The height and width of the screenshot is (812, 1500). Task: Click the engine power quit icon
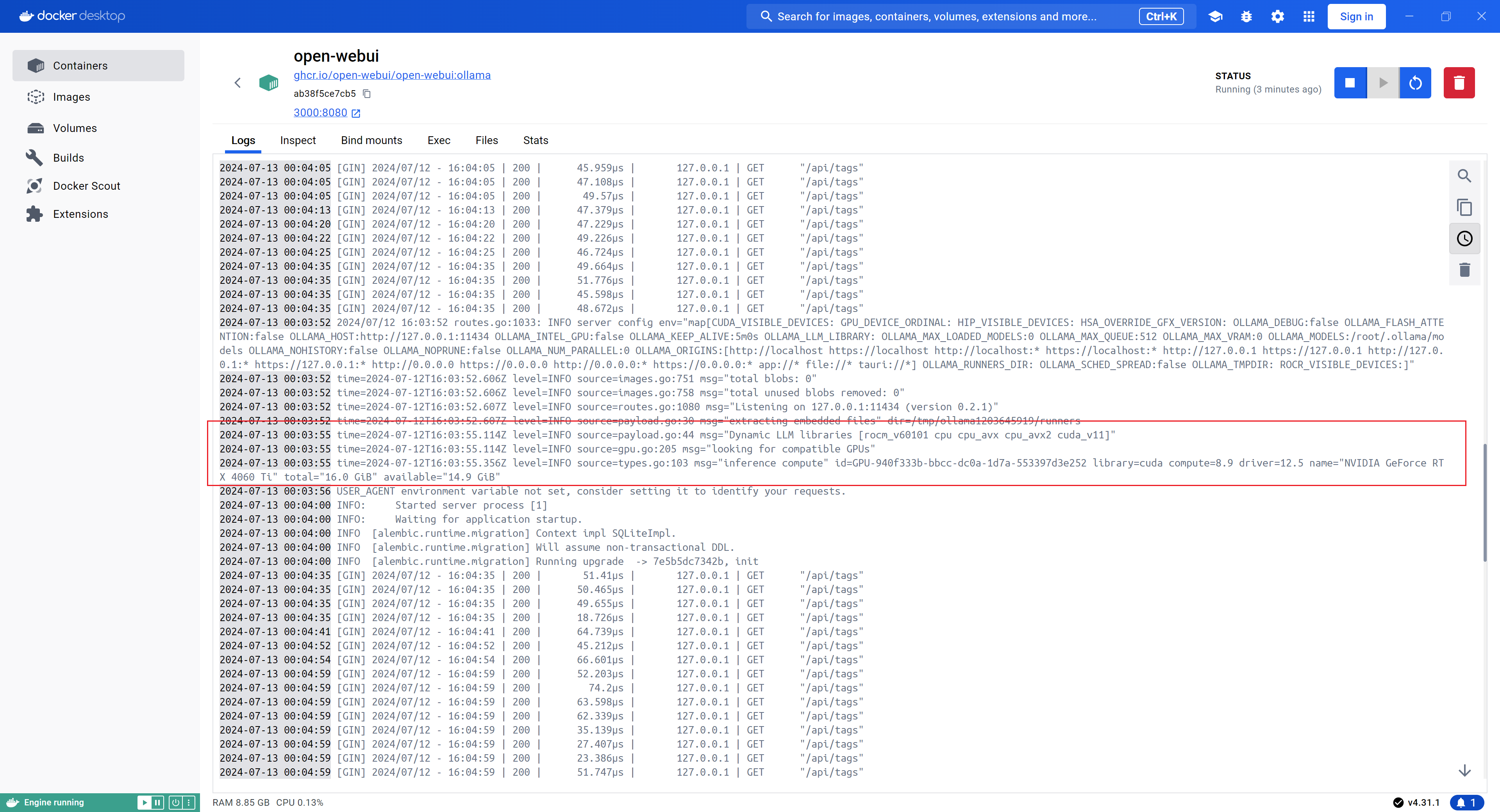coord(175,802)
